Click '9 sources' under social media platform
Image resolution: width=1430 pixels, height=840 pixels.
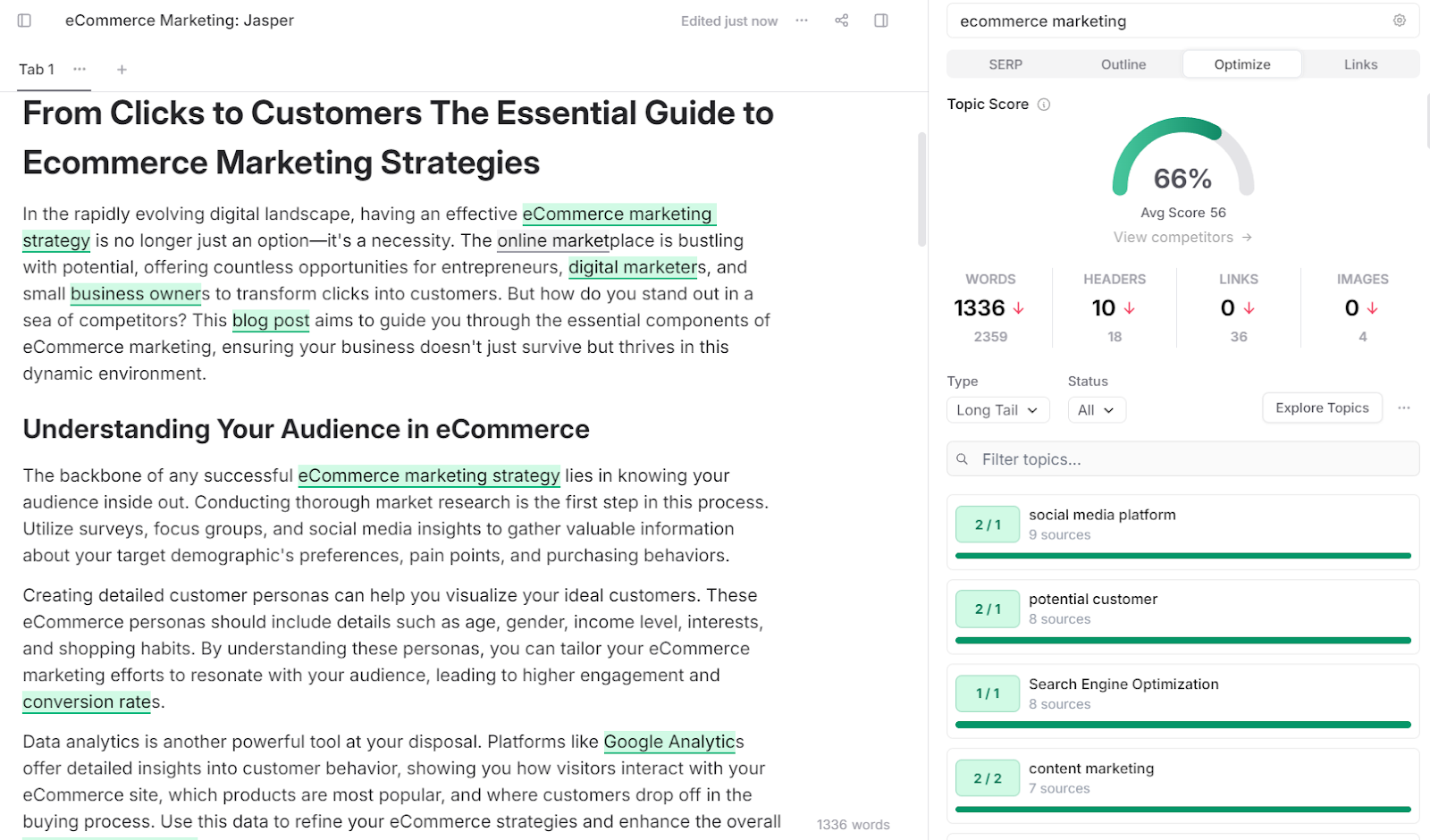pos(1060,535)
